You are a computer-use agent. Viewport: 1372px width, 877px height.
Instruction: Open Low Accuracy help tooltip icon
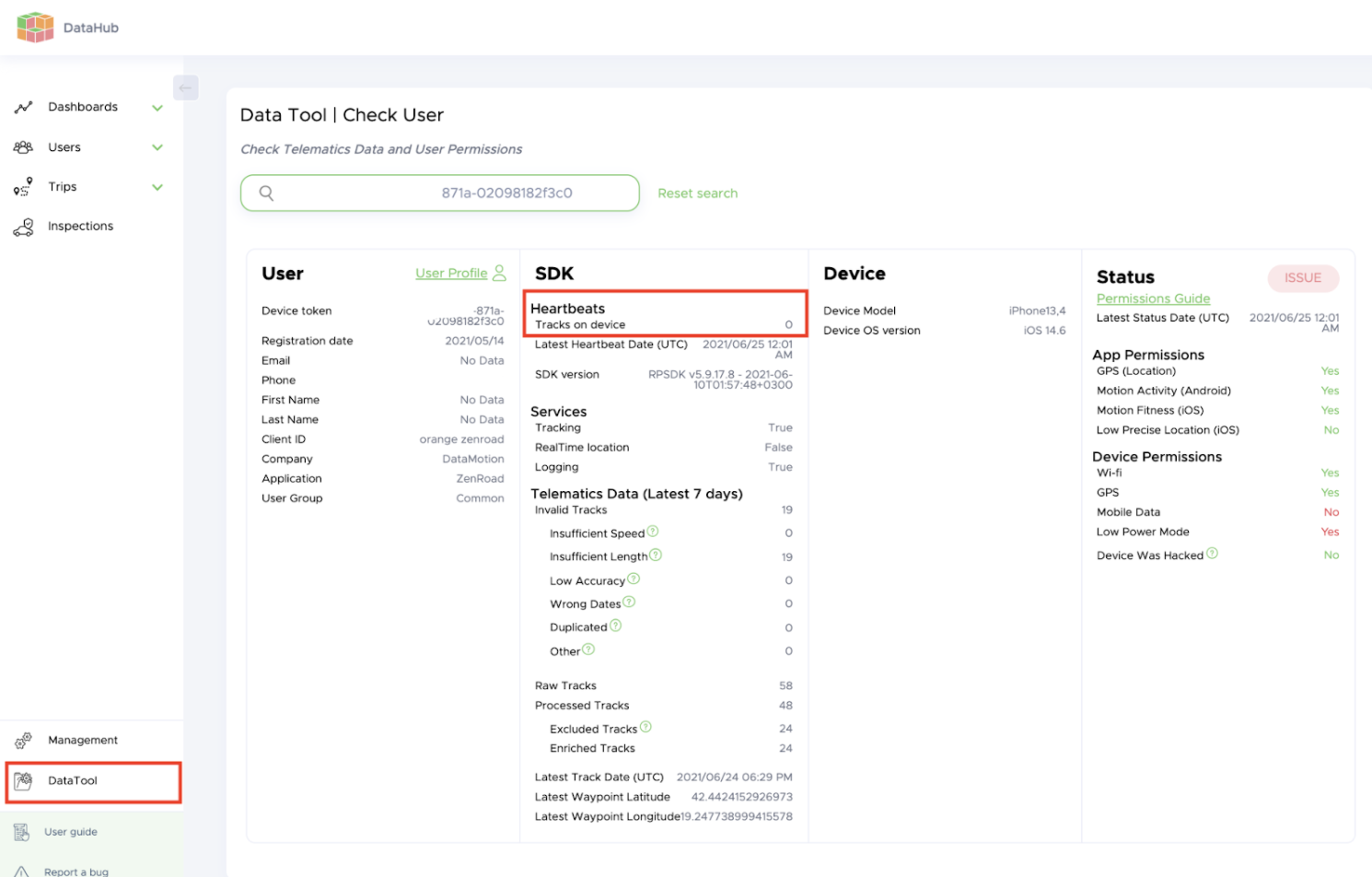click(x=634, y=579)
